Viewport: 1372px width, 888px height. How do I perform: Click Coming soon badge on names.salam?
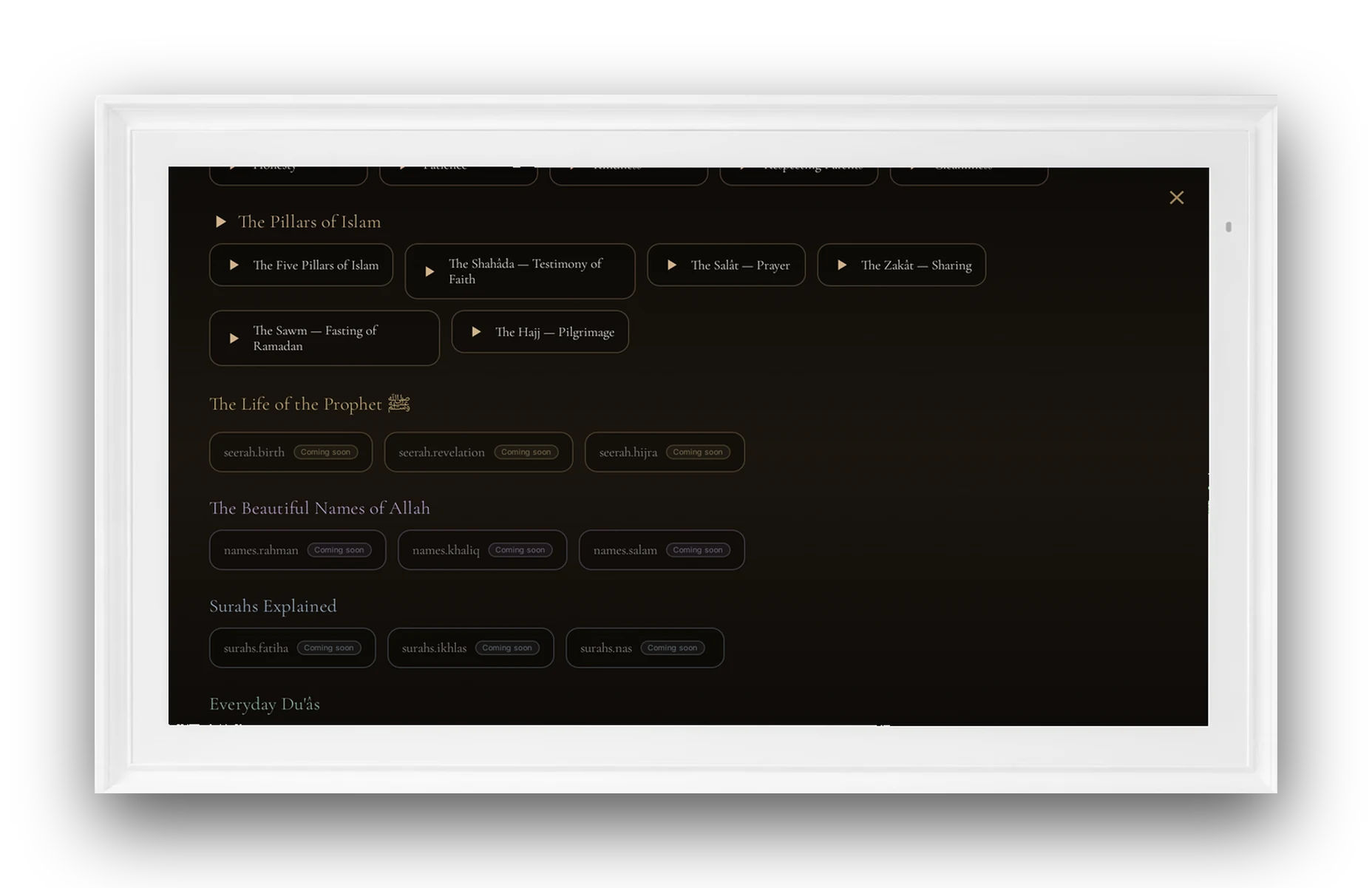[x=698, y=550]
